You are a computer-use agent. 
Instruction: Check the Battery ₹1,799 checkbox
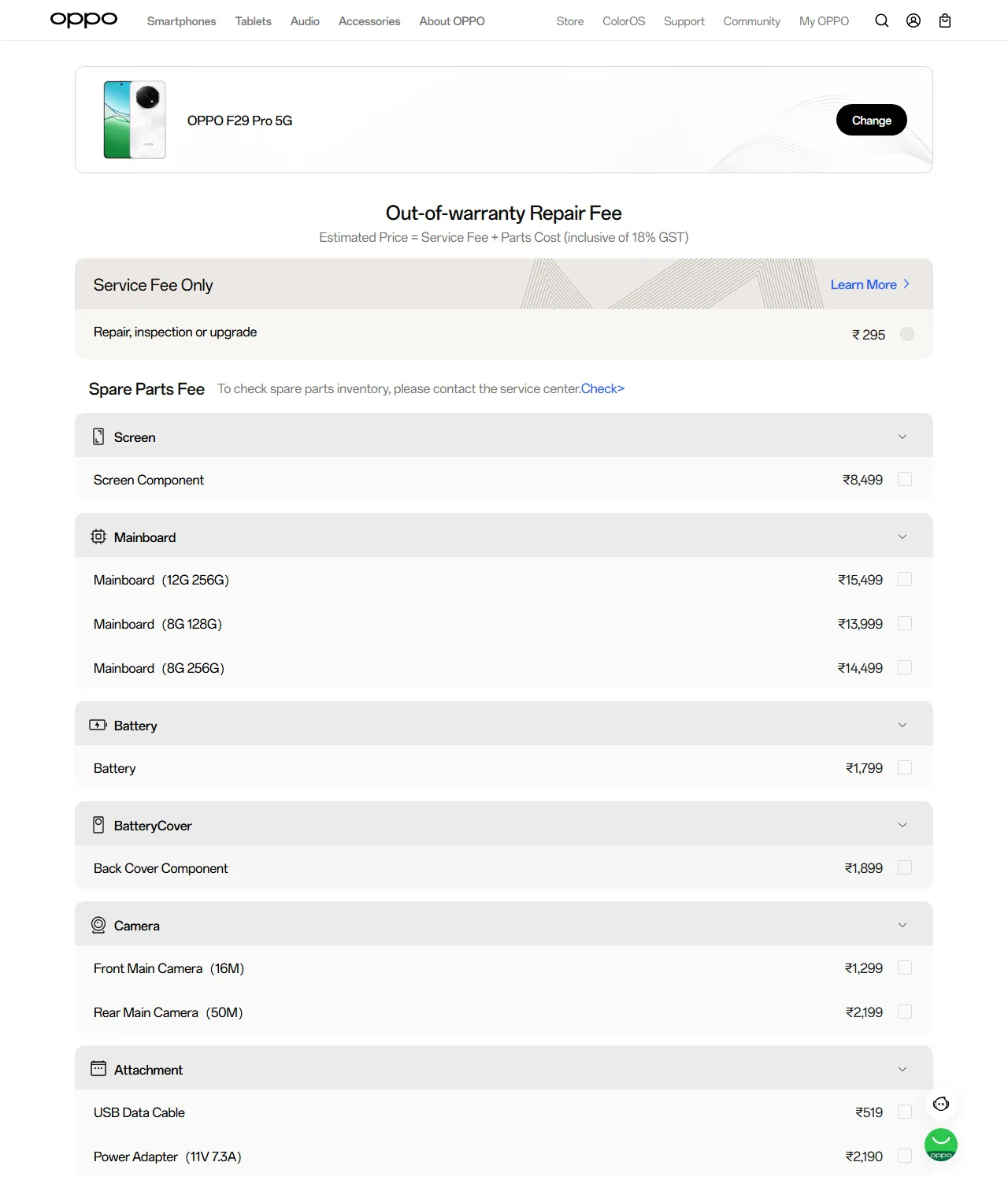905,767
